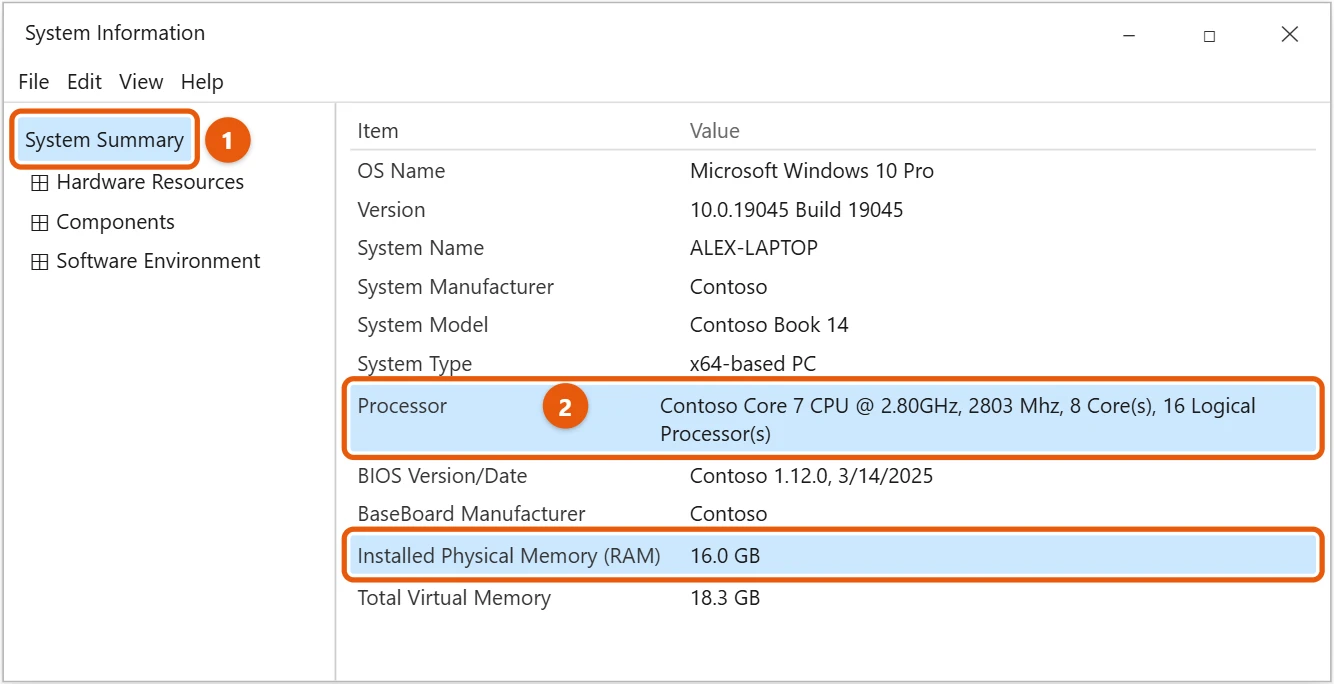Click the Microsoft Windows 10 Pro value
The image size is (1334, 684).
tap(812, 171)
